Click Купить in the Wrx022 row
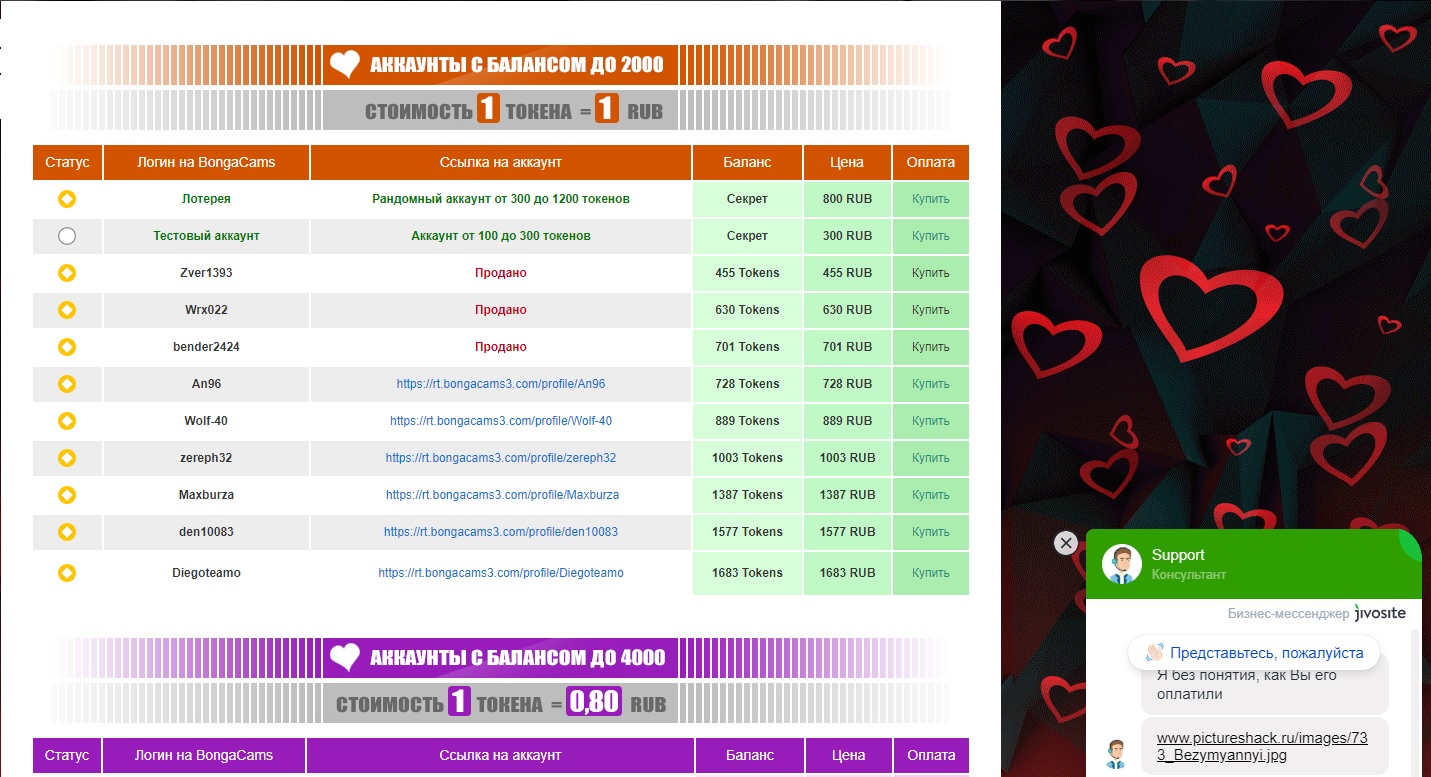The width and height of the screenshot is (1431, 777). click(930, 310)
